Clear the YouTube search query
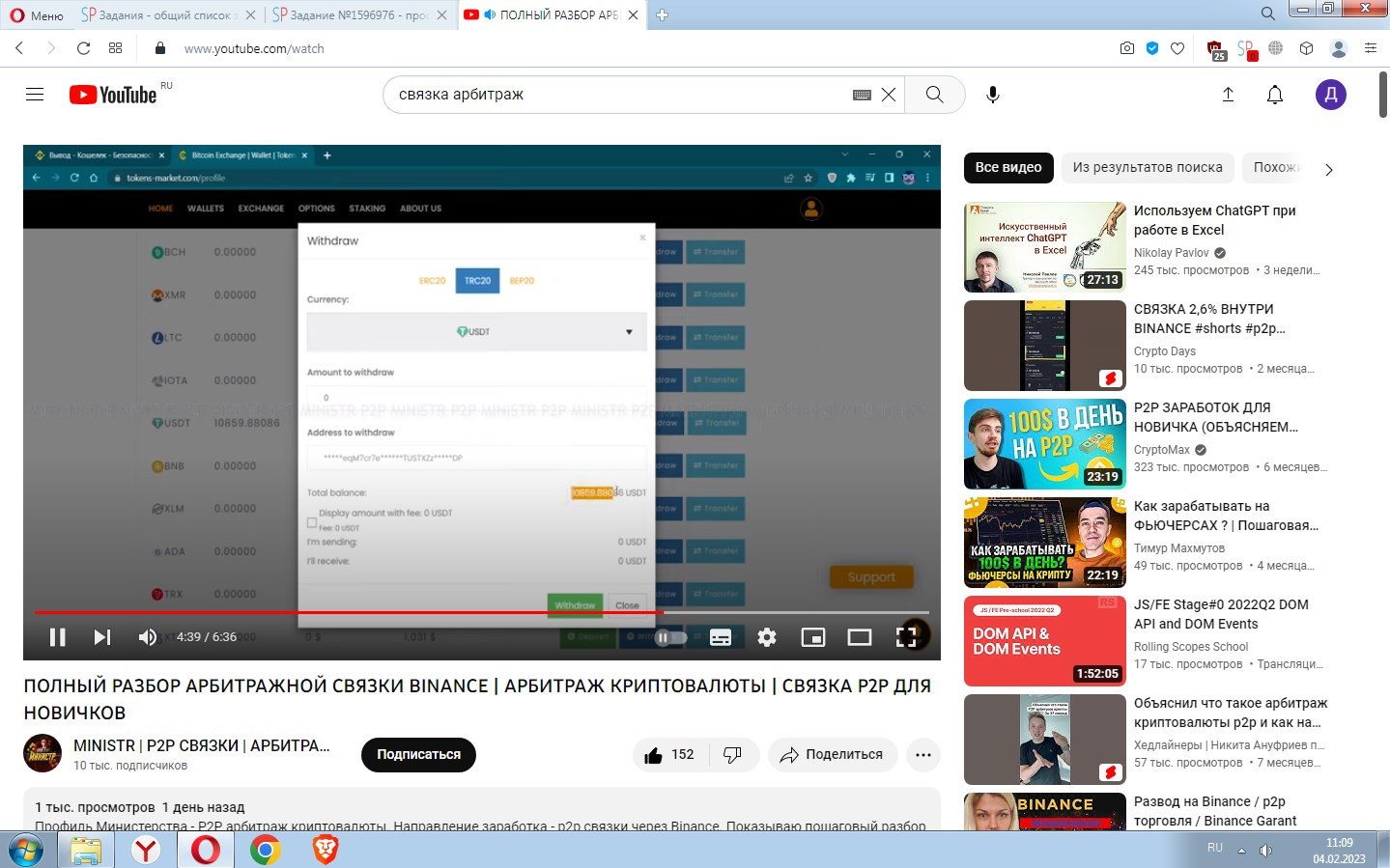Image resolution: width=1390 pixels, height=868 pixels. pyautogui.click(x=889, y=95)
